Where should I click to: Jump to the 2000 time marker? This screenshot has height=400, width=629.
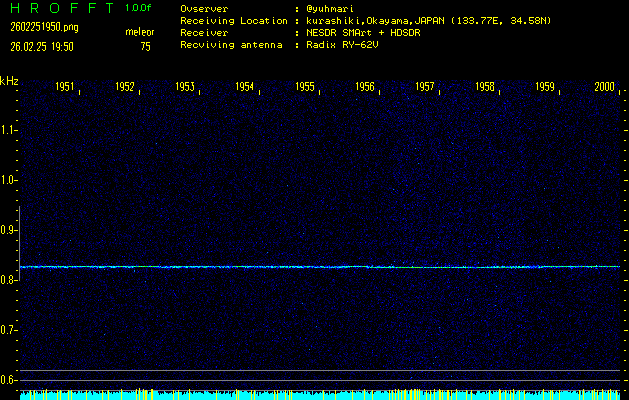coord(604,88)
